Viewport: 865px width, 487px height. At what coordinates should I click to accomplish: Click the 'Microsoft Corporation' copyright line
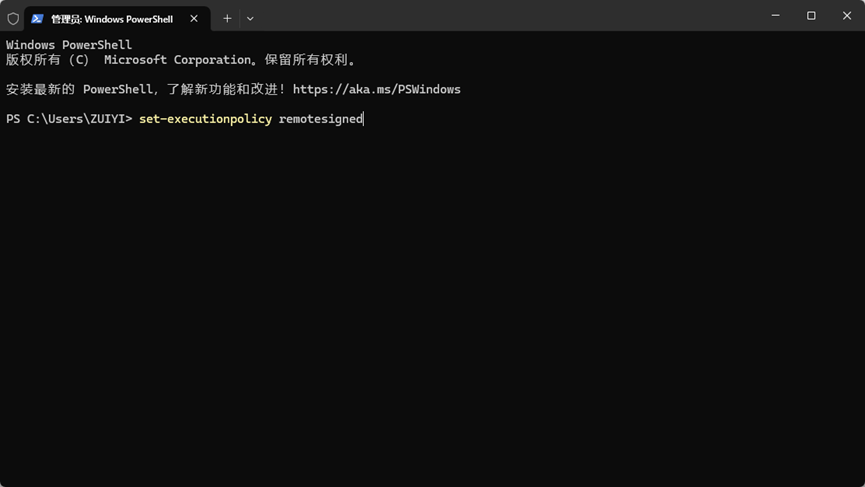180,60
